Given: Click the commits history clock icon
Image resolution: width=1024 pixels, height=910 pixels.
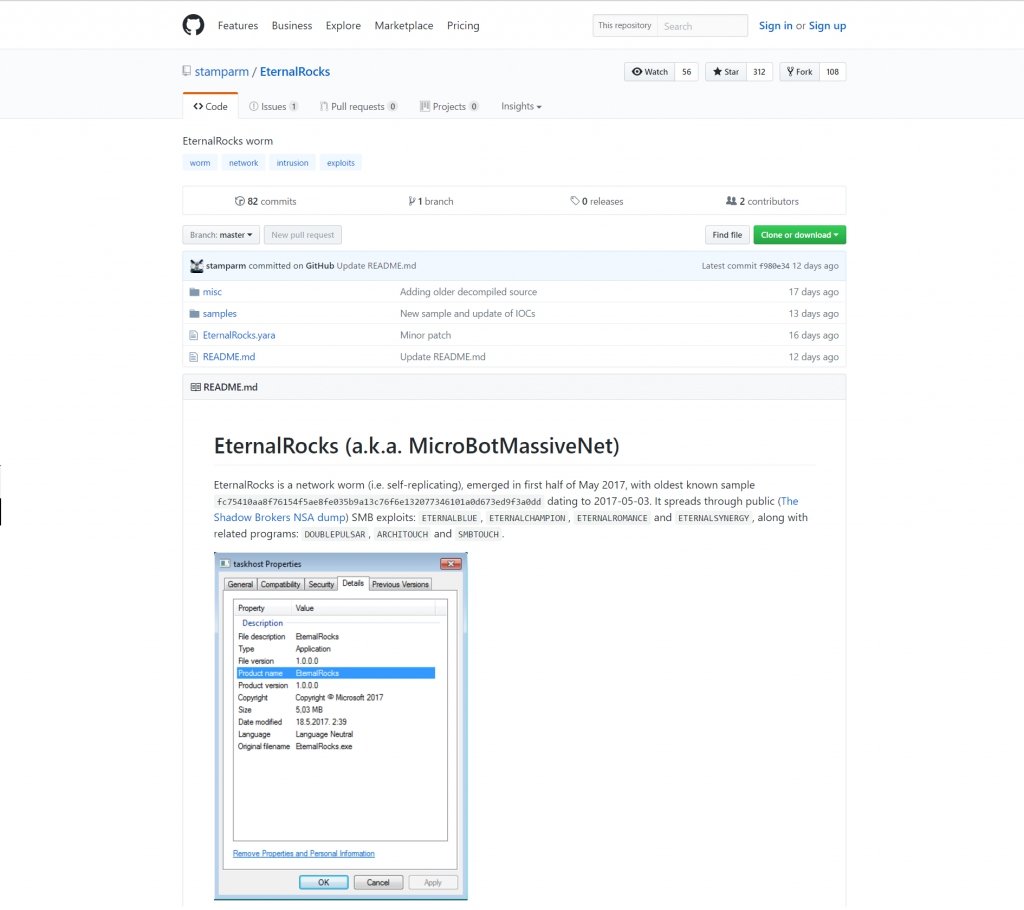Looking at the screenshot, I should pos(240,201).
